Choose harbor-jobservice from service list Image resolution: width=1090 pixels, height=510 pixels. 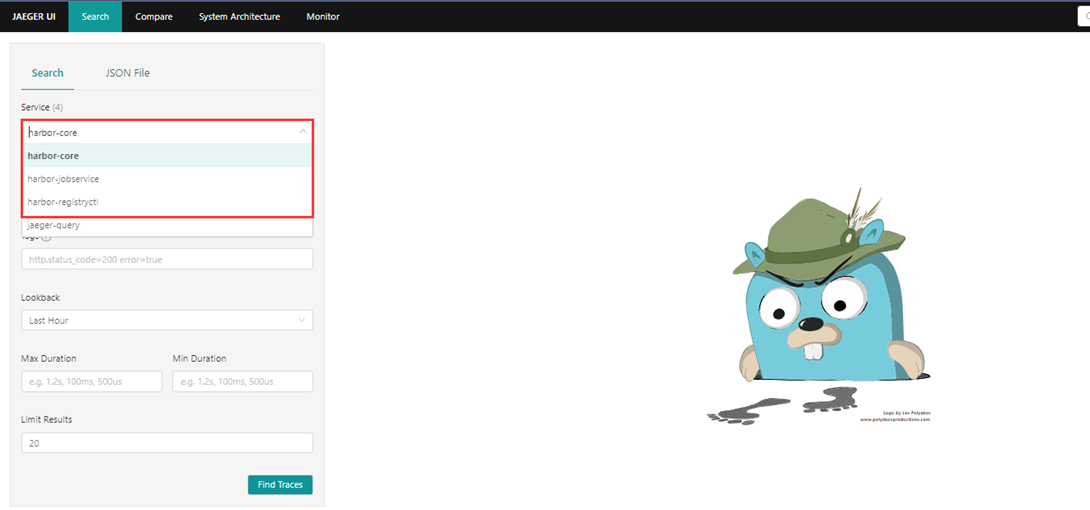click(167, 179)
